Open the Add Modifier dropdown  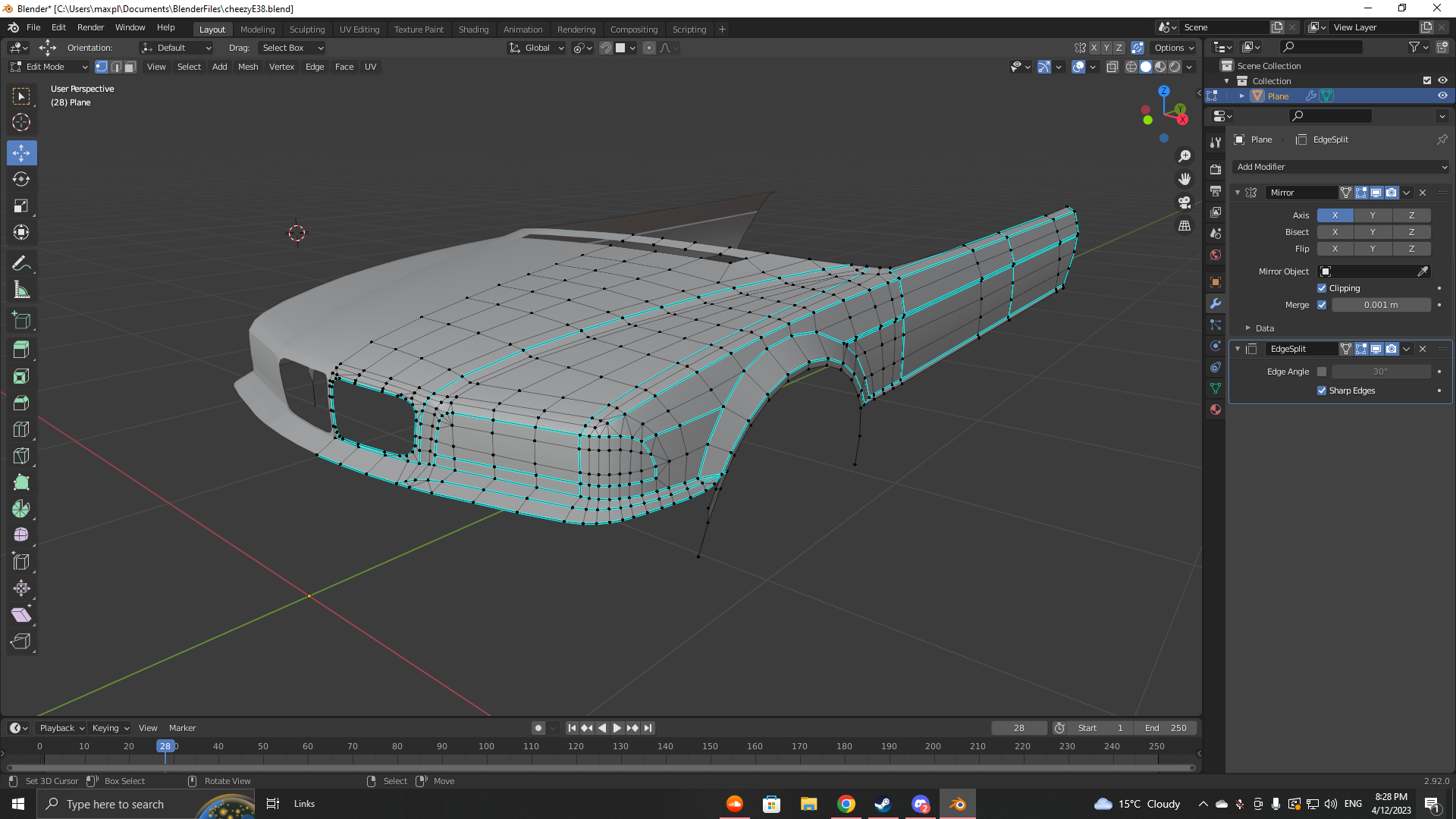click(x=1341, y=167)
